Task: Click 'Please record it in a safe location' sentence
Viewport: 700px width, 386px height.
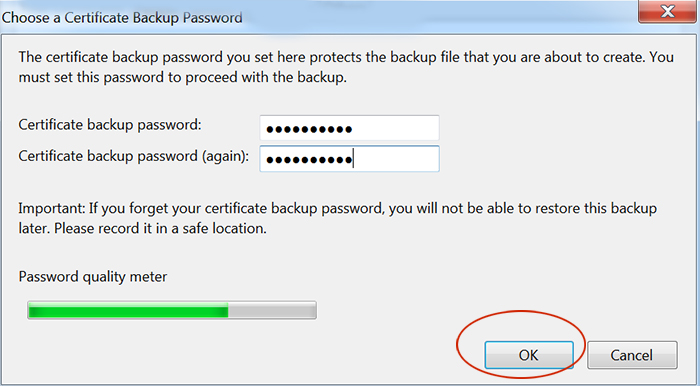Action: [x=160, y=228]
